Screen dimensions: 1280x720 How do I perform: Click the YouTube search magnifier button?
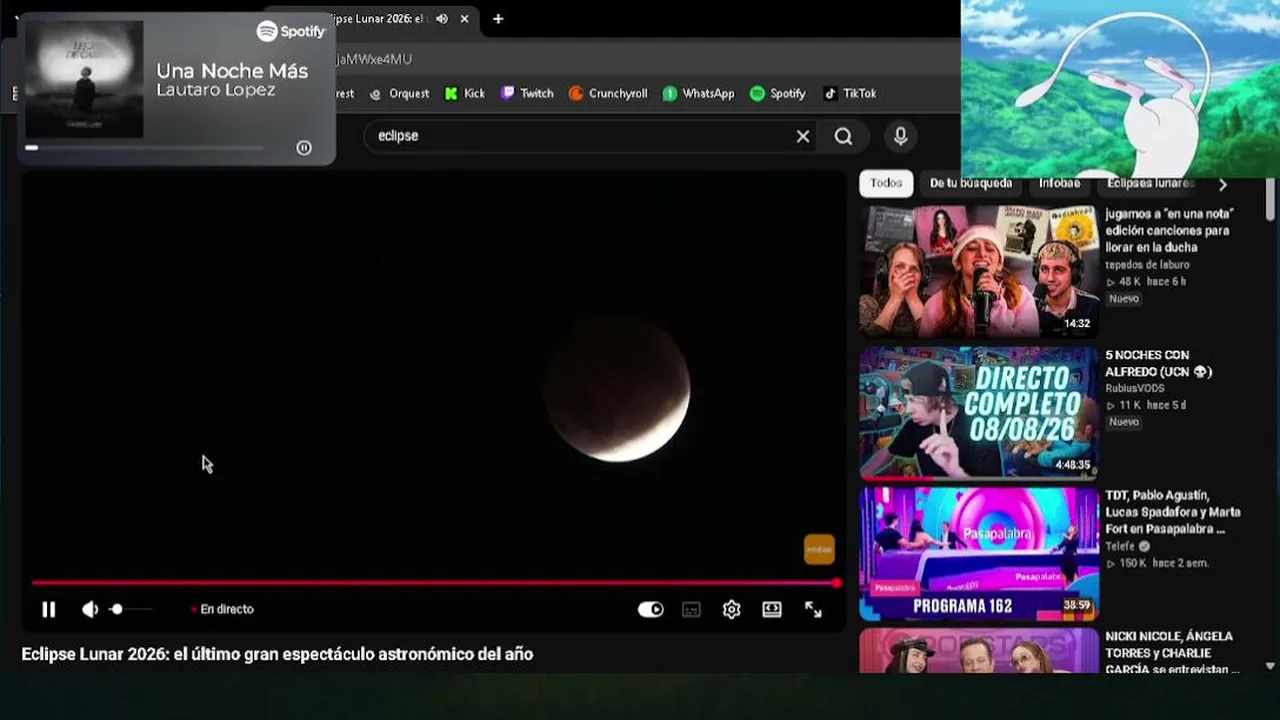click(x=844, y=136)
